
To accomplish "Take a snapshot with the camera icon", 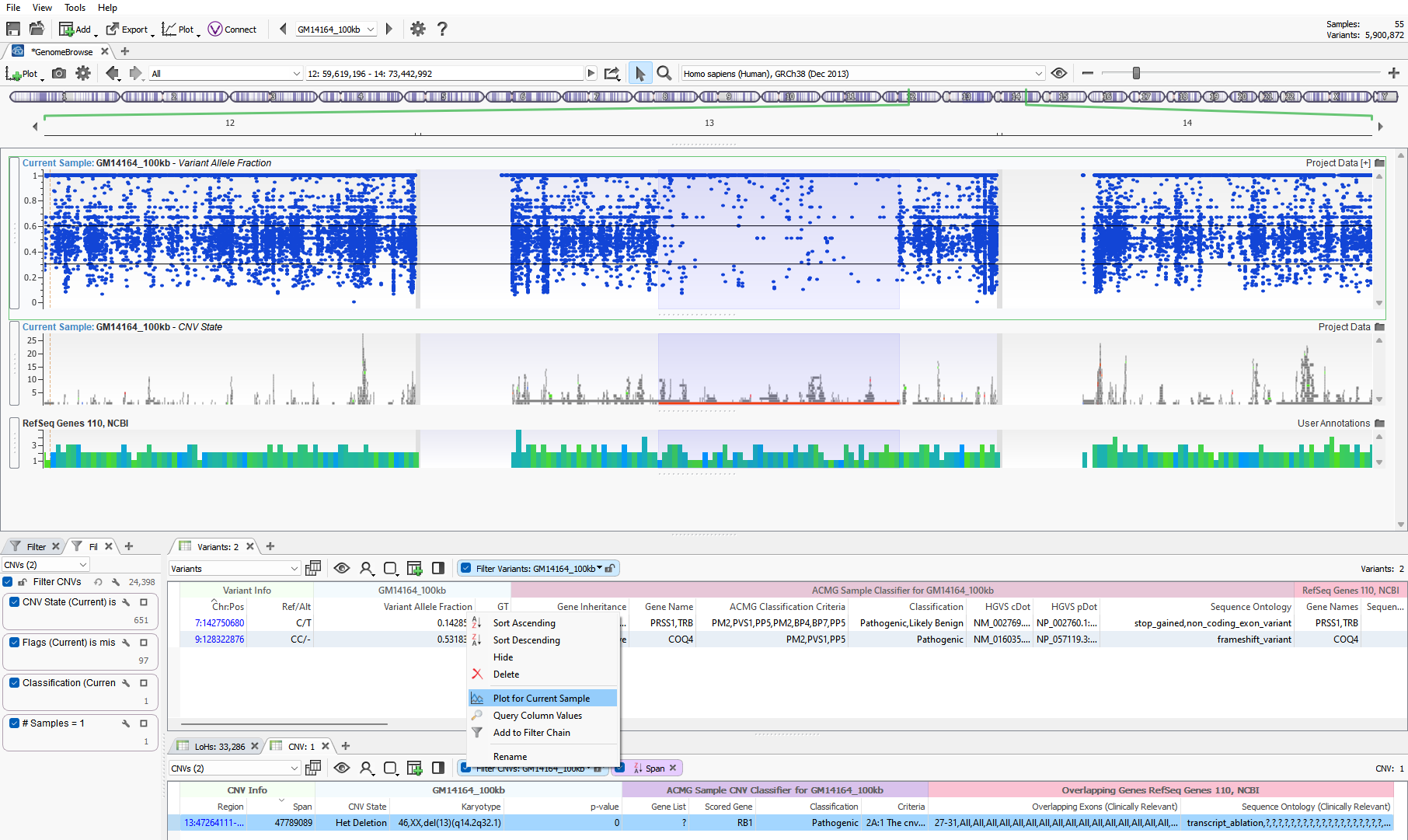I will click(59, 73).
